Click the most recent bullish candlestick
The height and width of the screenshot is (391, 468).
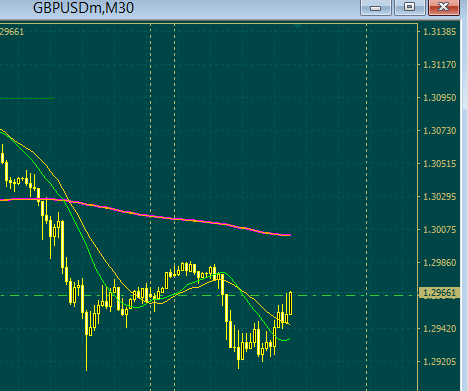click(290, 303)
